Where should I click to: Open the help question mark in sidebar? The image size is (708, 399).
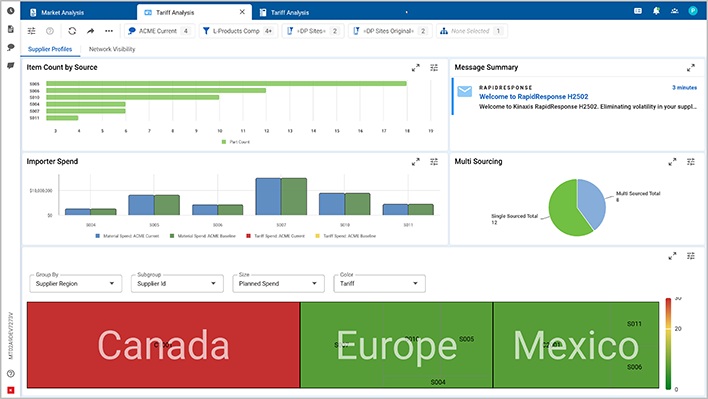pyautogui.click(x=11, y=374)
